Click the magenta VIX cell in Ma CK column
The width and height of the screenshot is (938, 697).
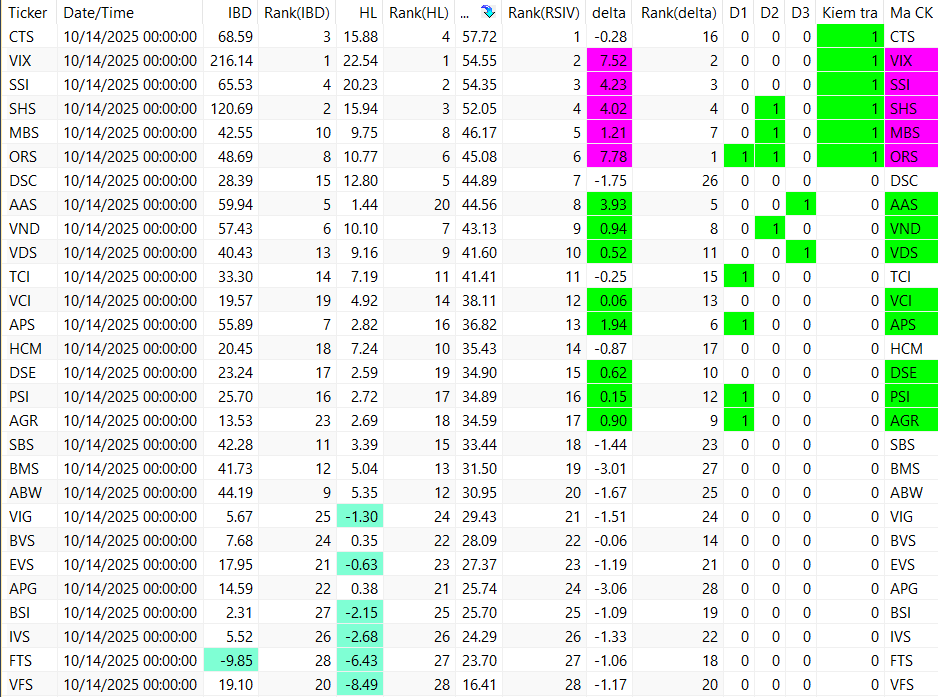911,61
